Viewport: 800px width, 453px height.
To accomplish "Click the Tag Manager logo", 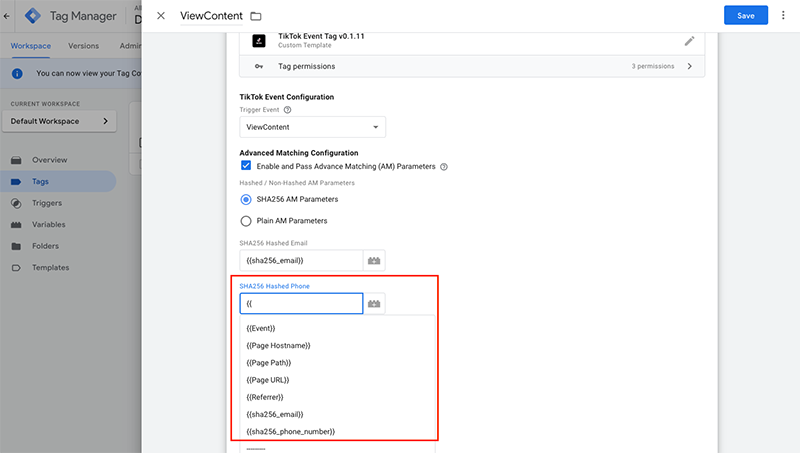I will click(33, 16).
